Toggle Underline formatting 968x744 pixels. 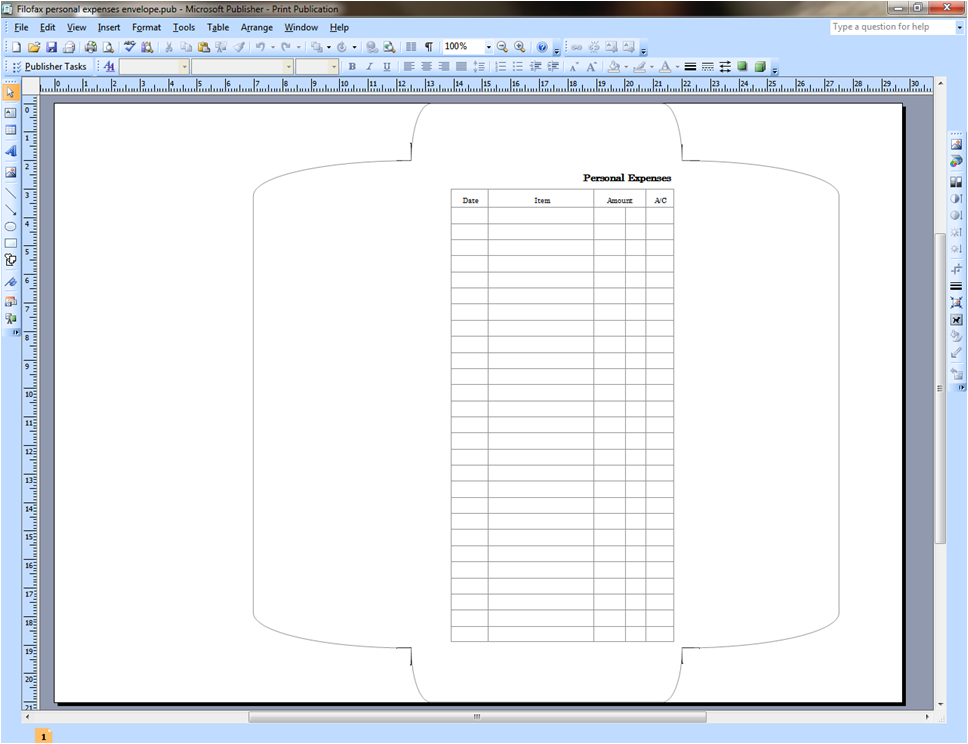point(386,66)
